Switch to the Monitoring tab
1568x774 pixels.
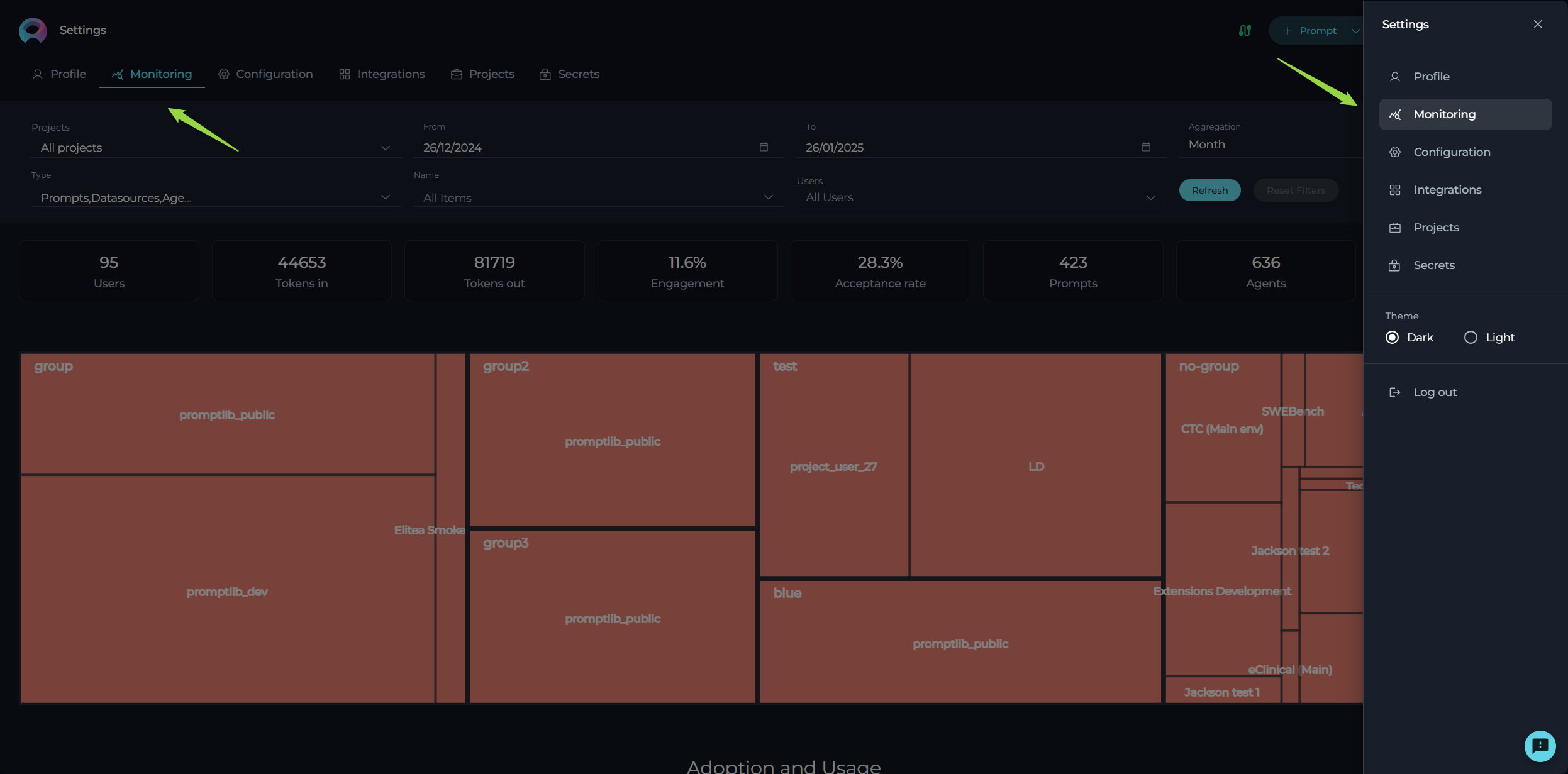pos(152,74)
